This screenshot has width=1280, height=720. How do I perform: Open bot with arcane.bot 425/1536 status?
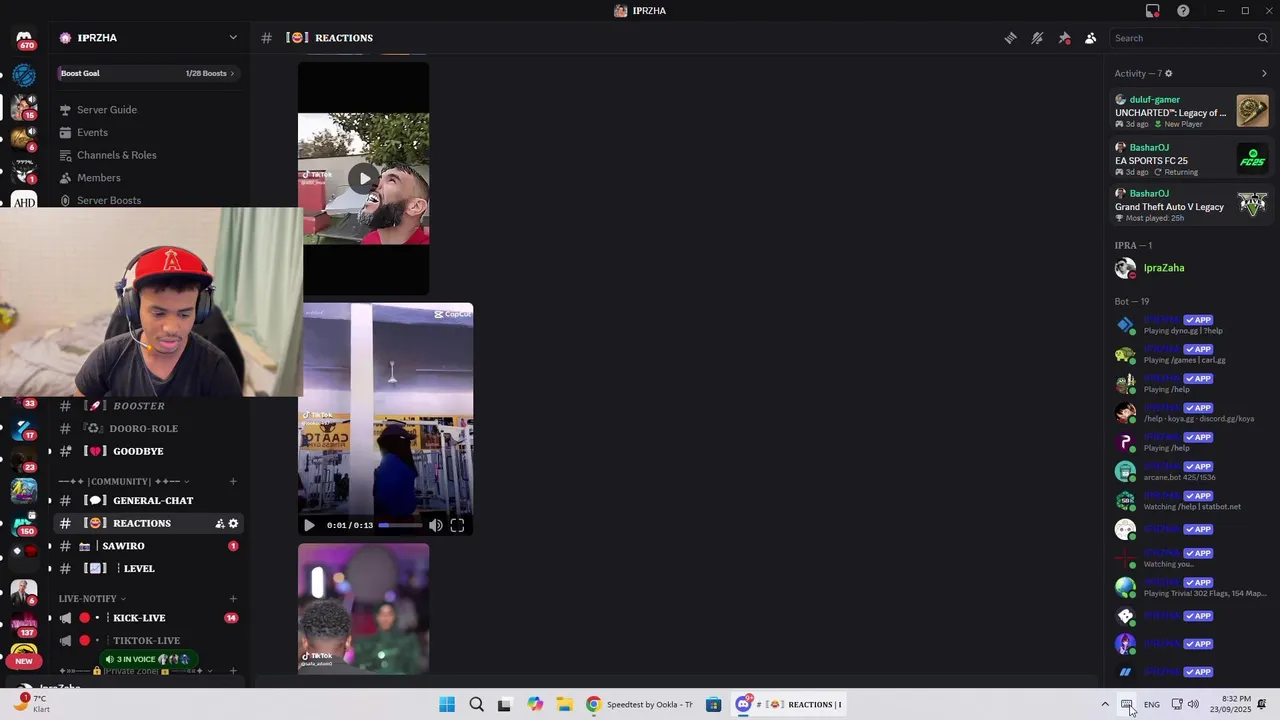[1191, 471]
